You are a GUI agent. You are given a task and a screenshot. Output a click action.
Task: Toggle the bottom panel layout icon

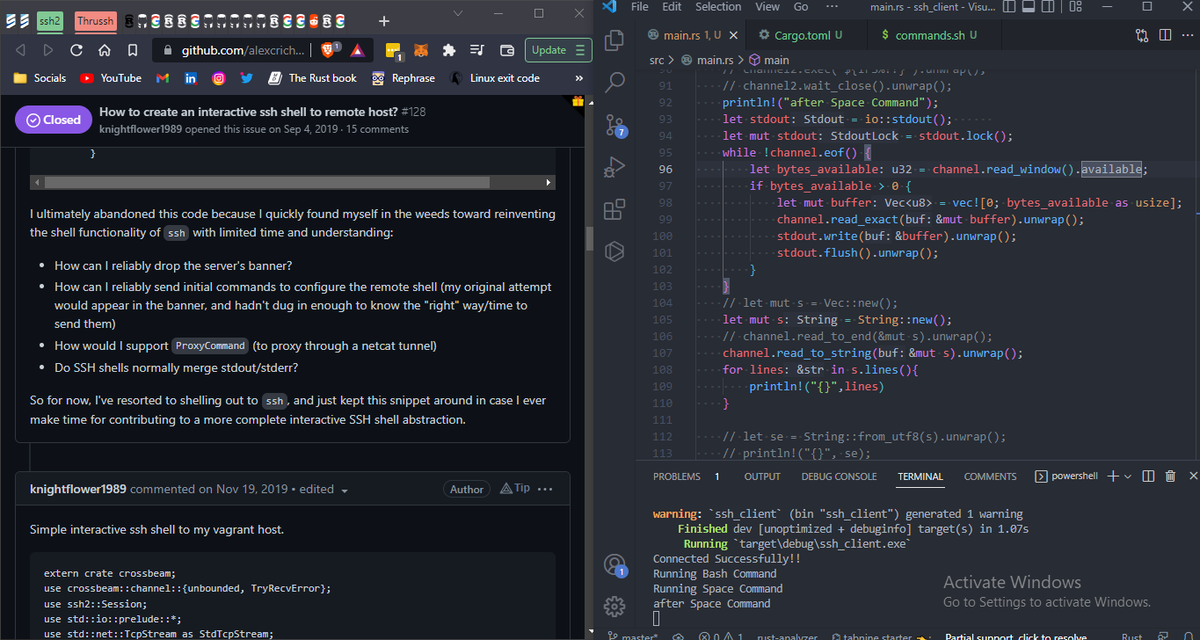click(1026, 8)
